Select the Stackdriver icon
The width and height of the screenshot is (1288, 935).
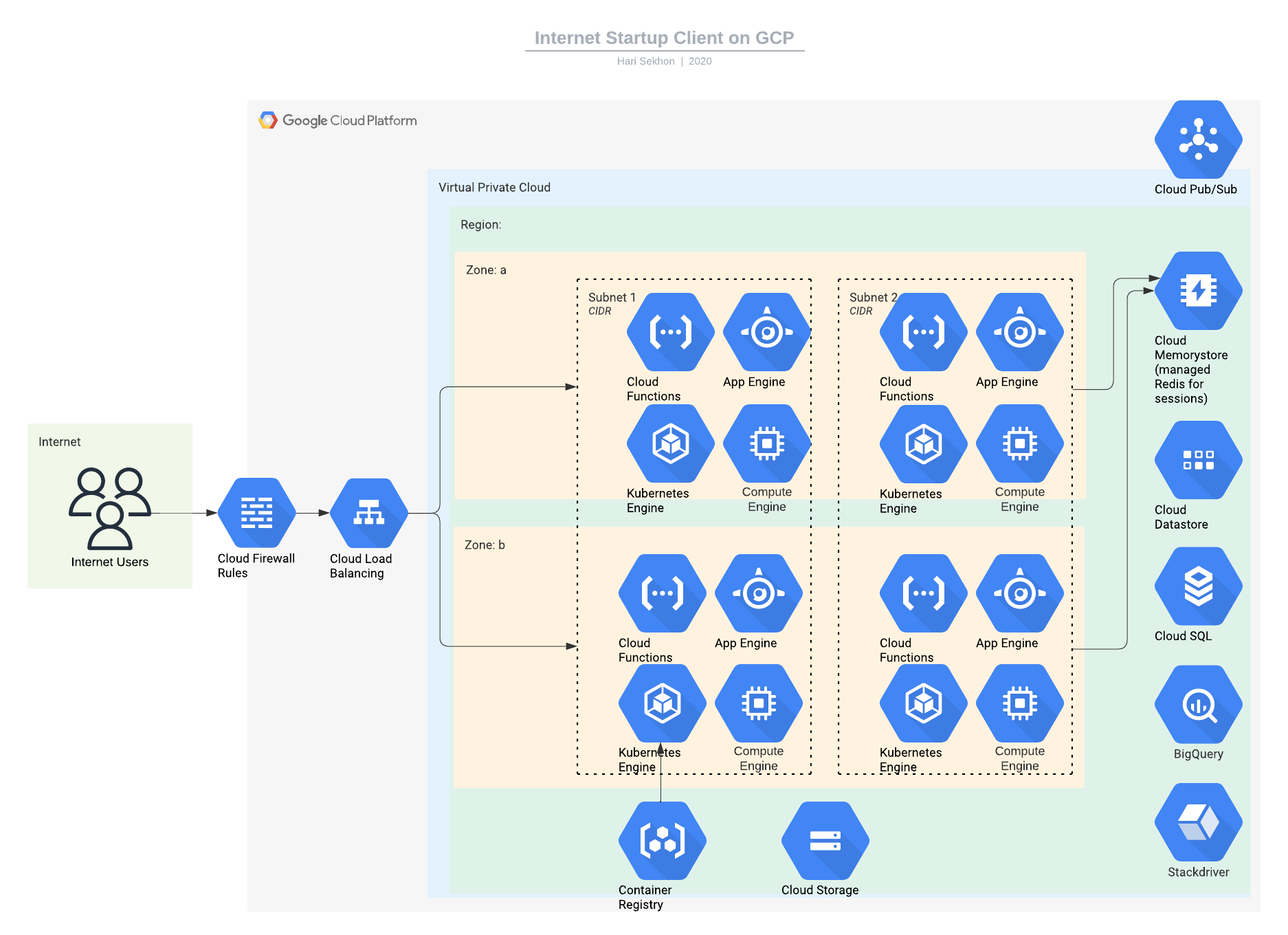[x=1198, y=822]
